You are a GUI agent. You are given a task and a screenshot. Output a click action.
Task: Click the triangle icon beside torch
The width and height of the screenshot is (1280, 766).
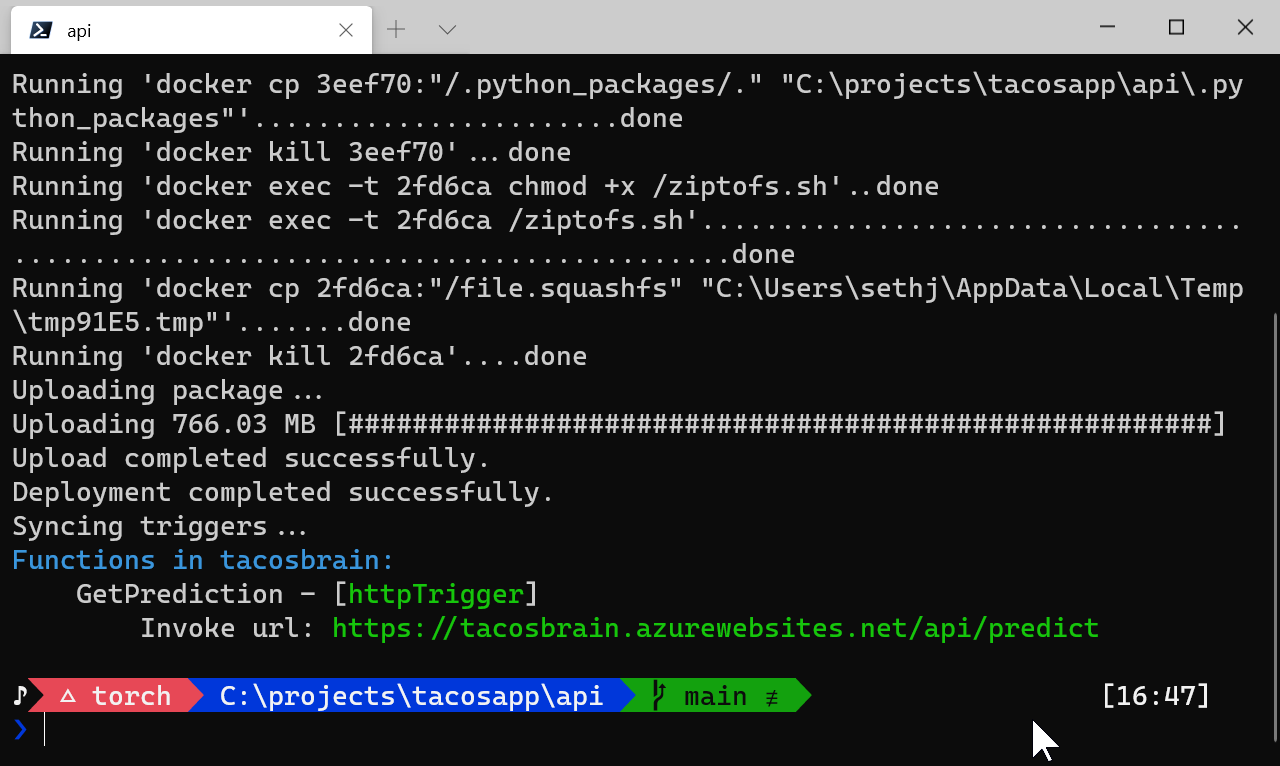coord(68,696)
